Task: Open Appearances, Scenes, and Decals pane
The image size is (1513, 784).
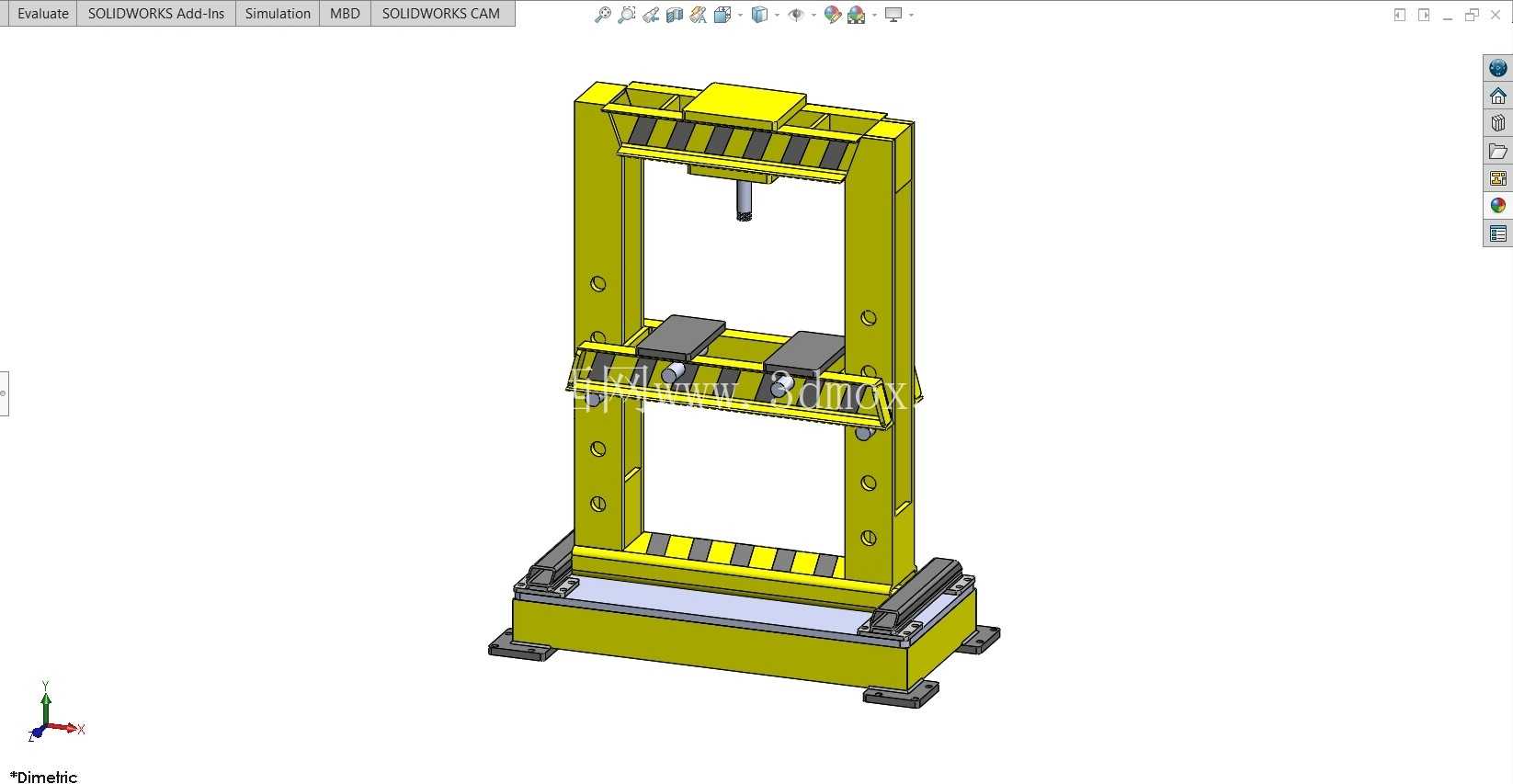Action: [x=1498, y=206]
